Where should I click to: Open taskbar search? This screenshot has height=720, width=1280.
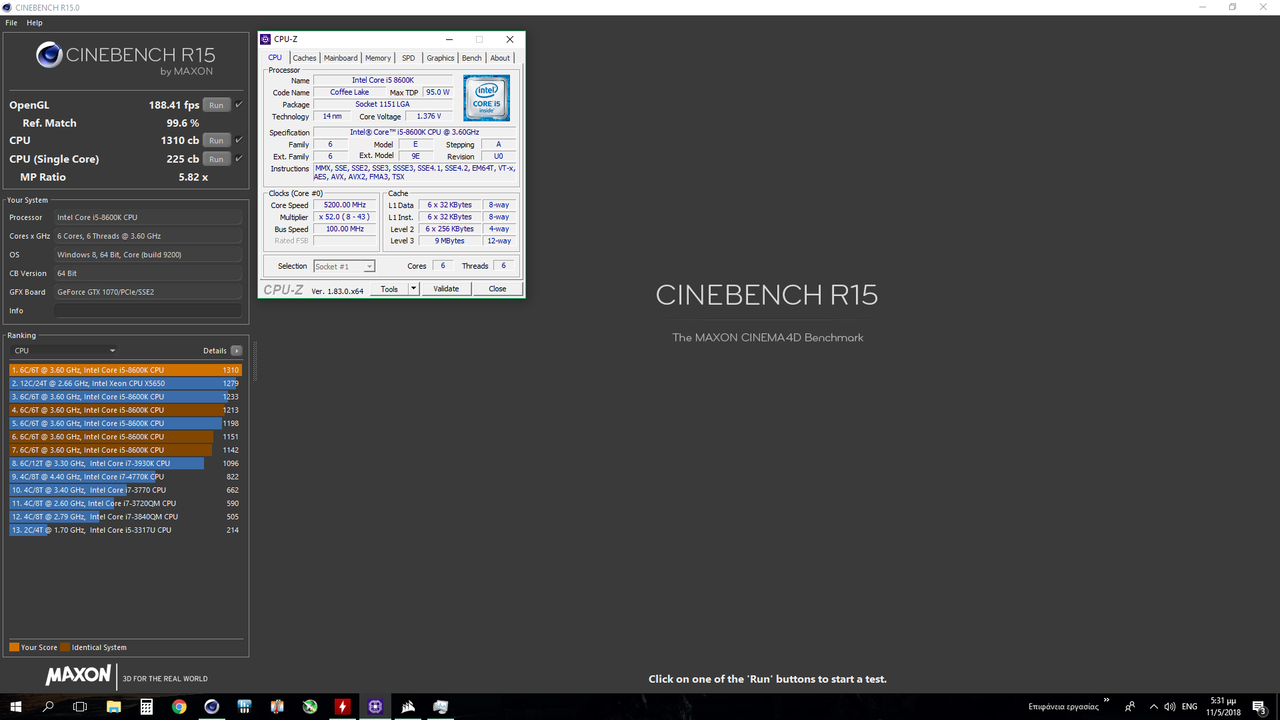pyautogui.click(x=48, y=706)
